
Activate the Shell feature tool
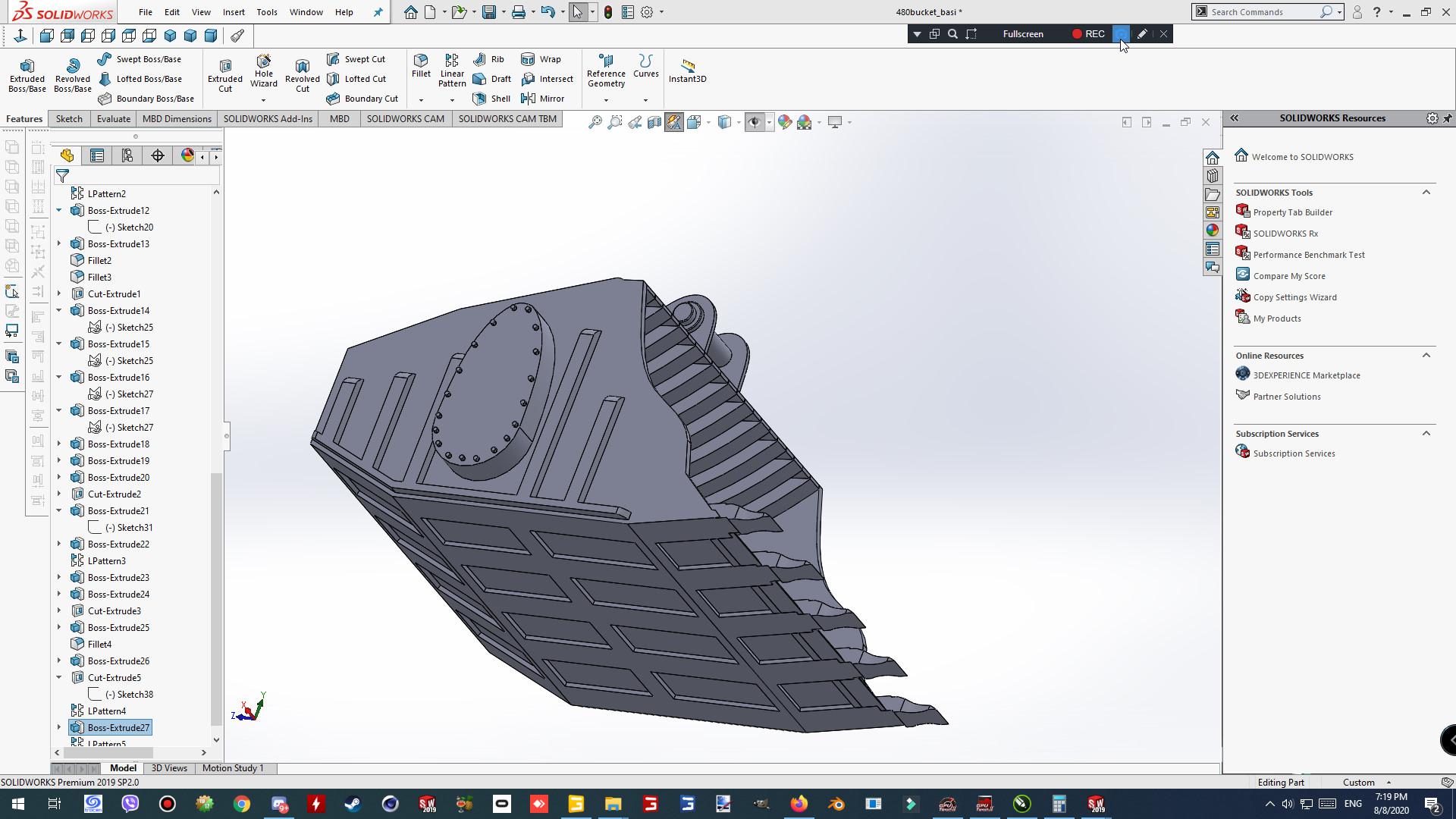pos(491,99)
